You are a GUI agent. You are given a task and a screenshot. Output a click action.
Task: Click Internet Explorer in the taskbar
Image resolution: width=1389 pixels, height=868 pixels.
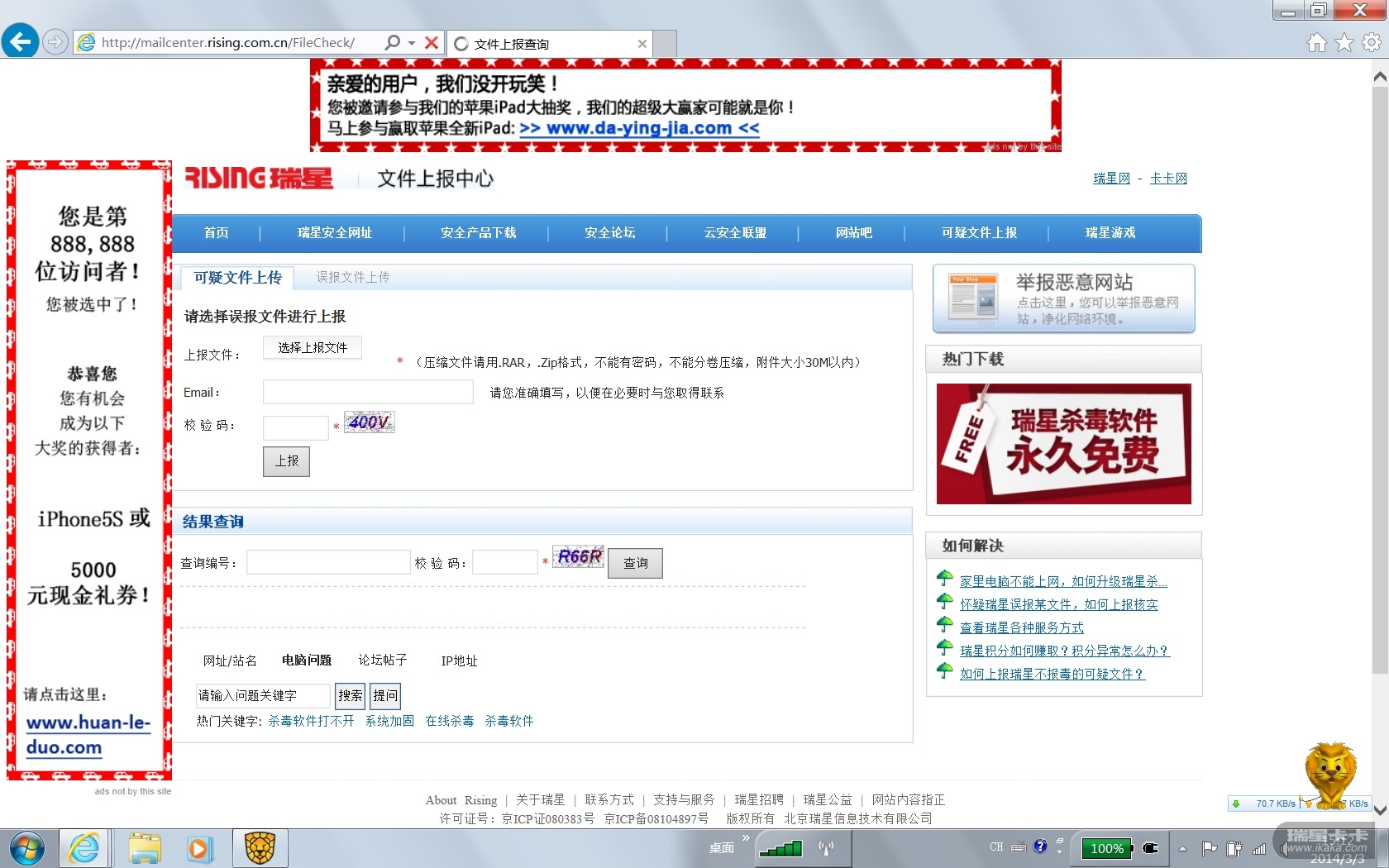[84, 848]
